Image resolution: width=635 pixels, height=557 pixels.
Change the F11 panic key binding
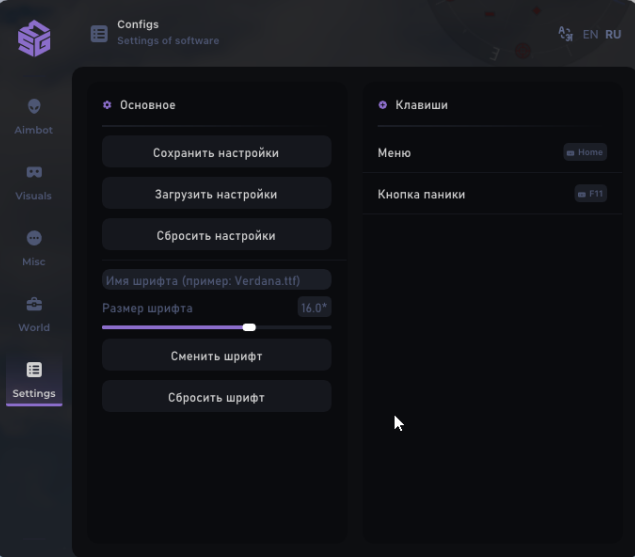(x=590, y=194)
